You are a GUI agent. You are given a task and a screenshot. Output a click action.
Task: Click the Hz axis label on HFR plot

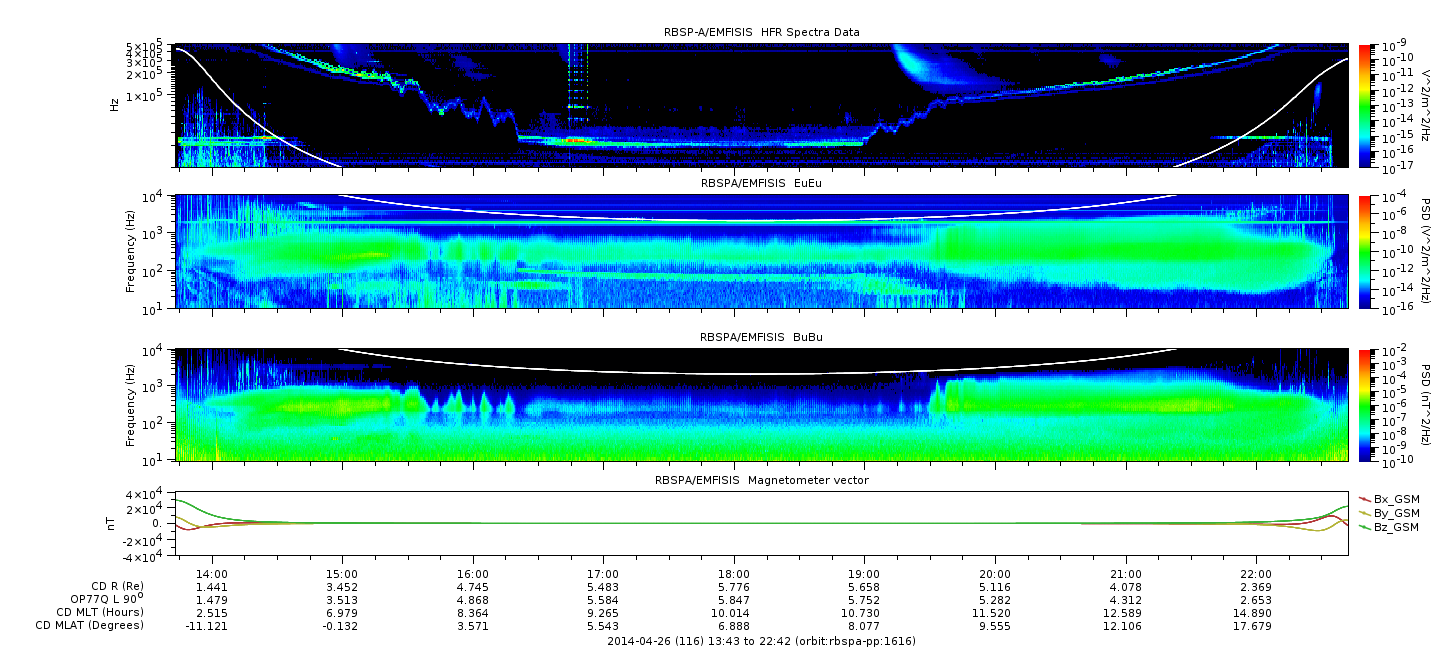114,104
